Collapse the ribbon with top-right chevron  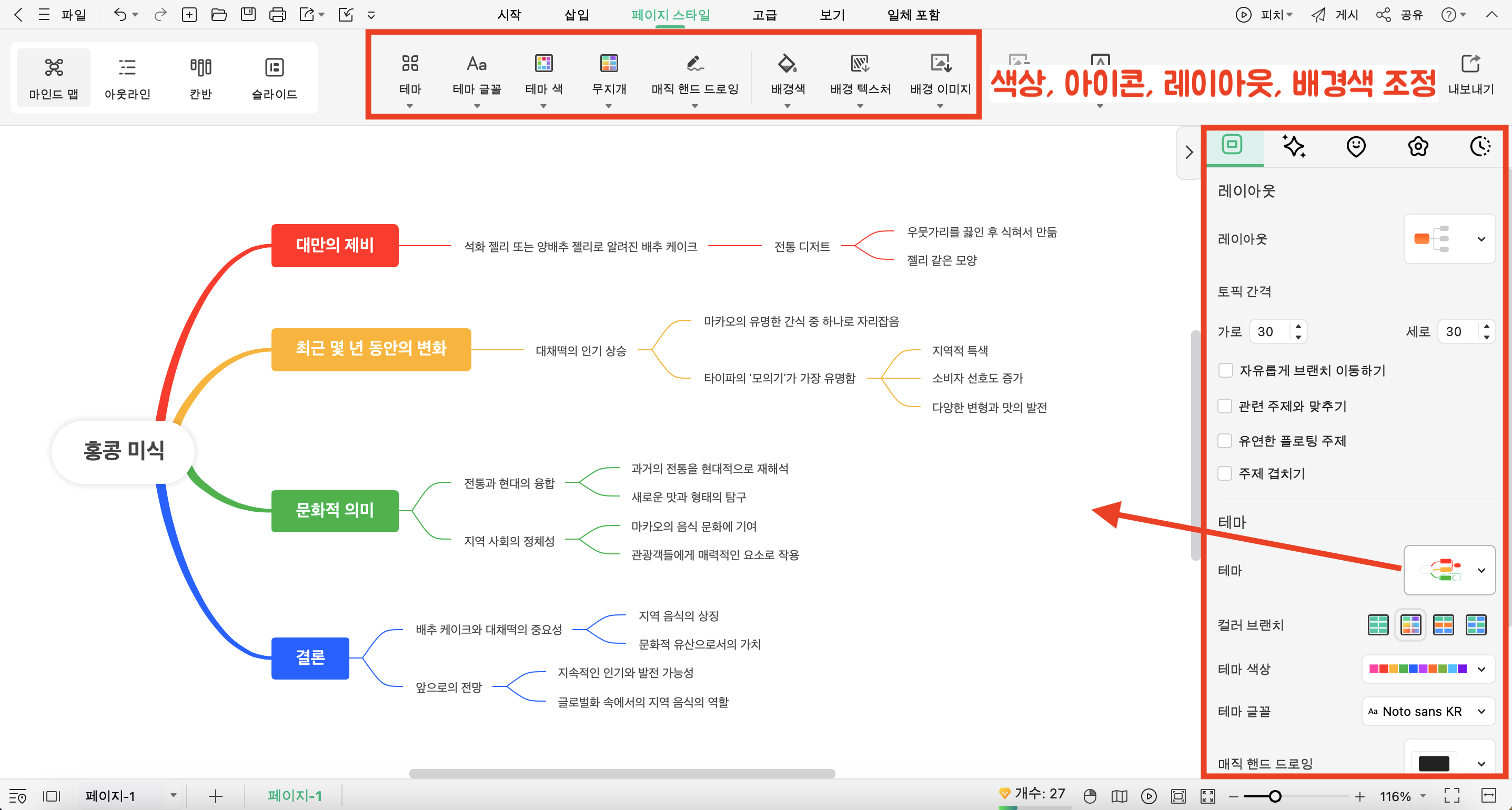click(x=1491, y=15)
